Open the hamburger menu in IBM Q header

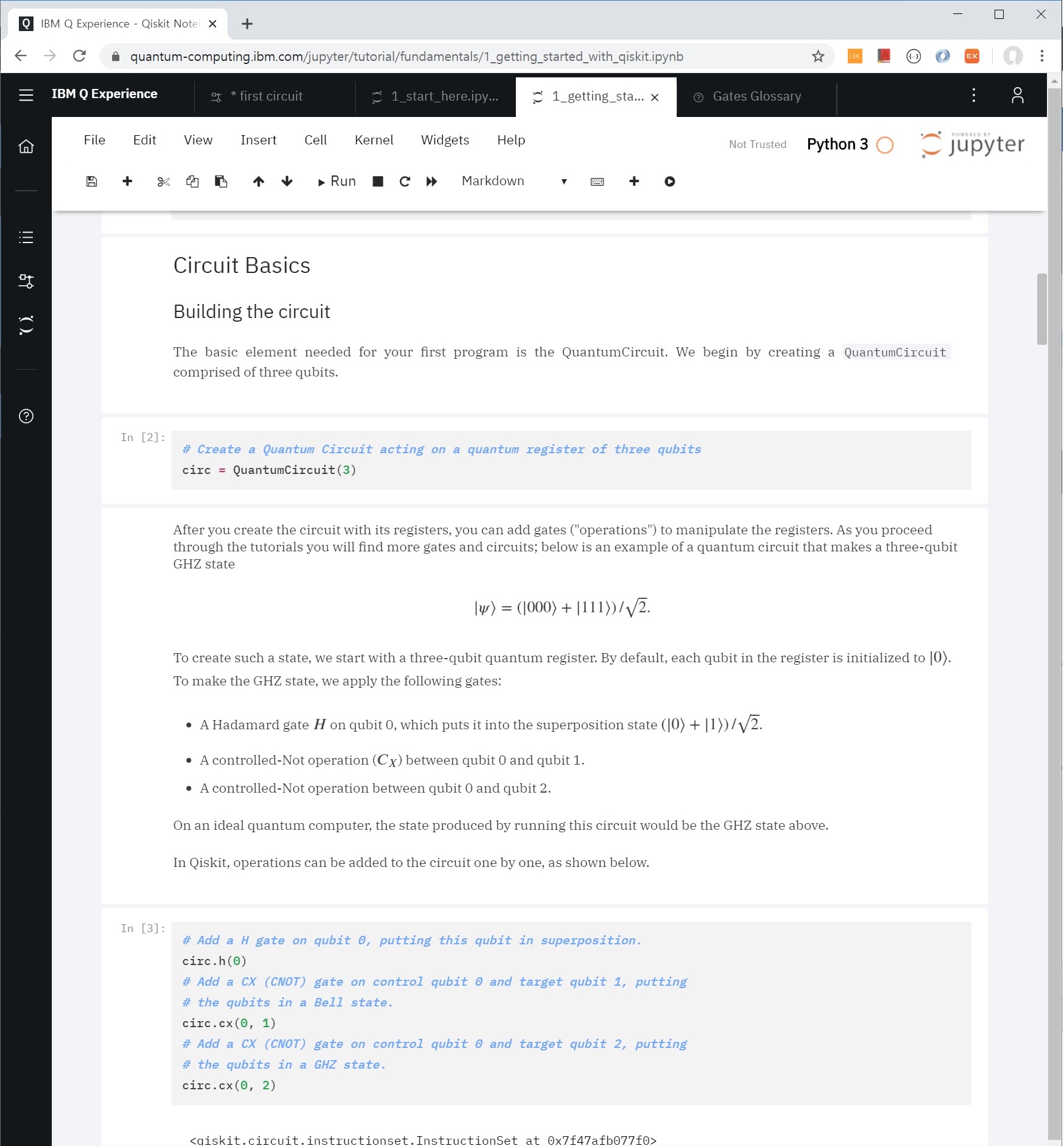(x=26, y=95)
